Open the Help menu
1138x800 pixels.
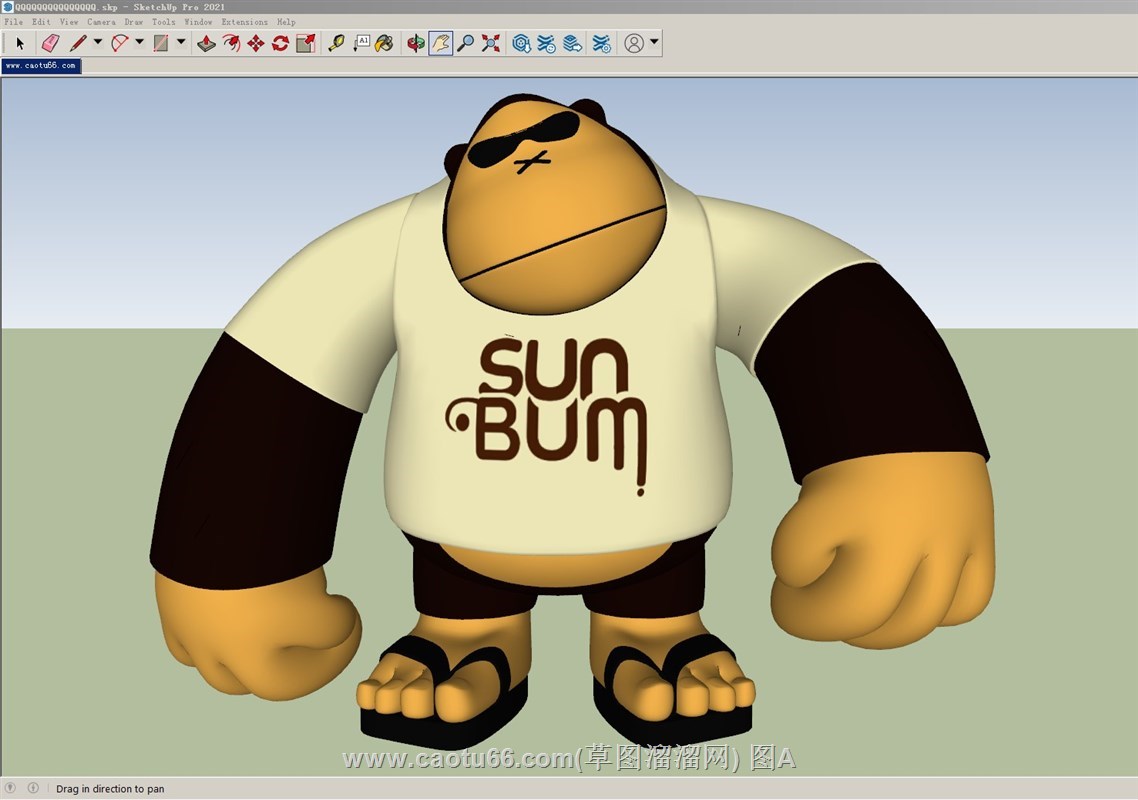[286, 22]
